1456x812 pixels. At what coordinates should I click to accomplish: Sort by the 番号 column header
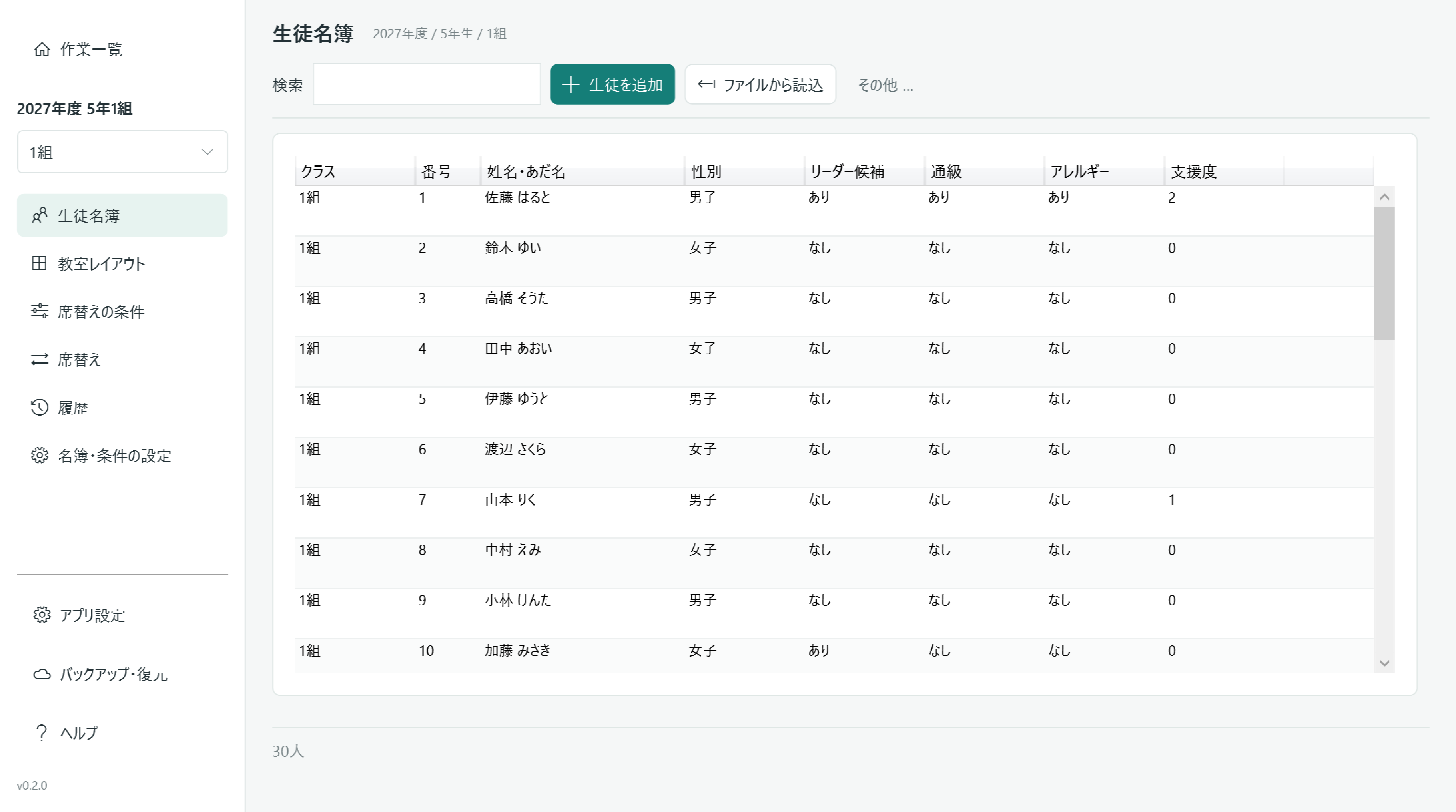pyautogui.click(x=448, y=171)
